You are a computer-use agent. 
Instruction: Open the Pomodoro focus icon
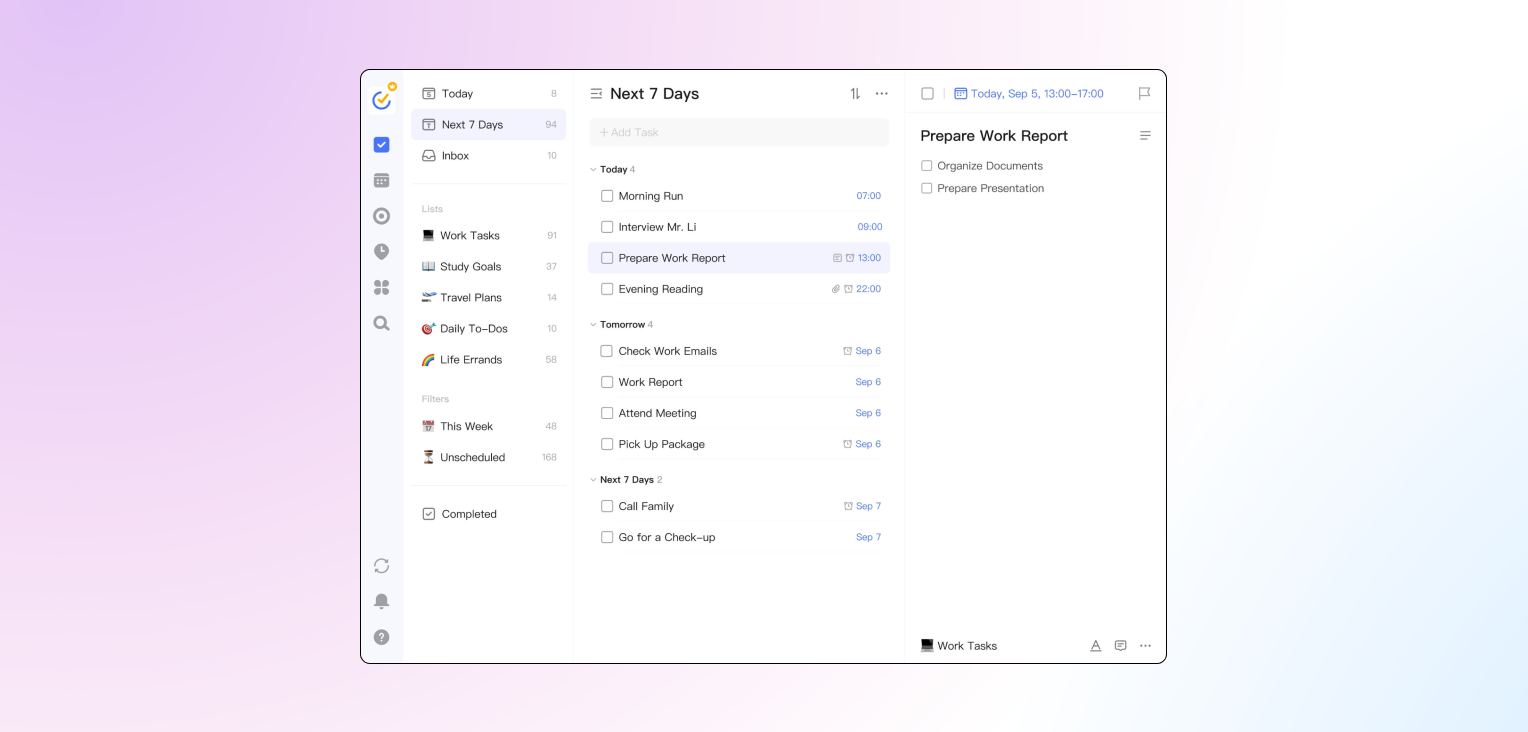(381, 216)
